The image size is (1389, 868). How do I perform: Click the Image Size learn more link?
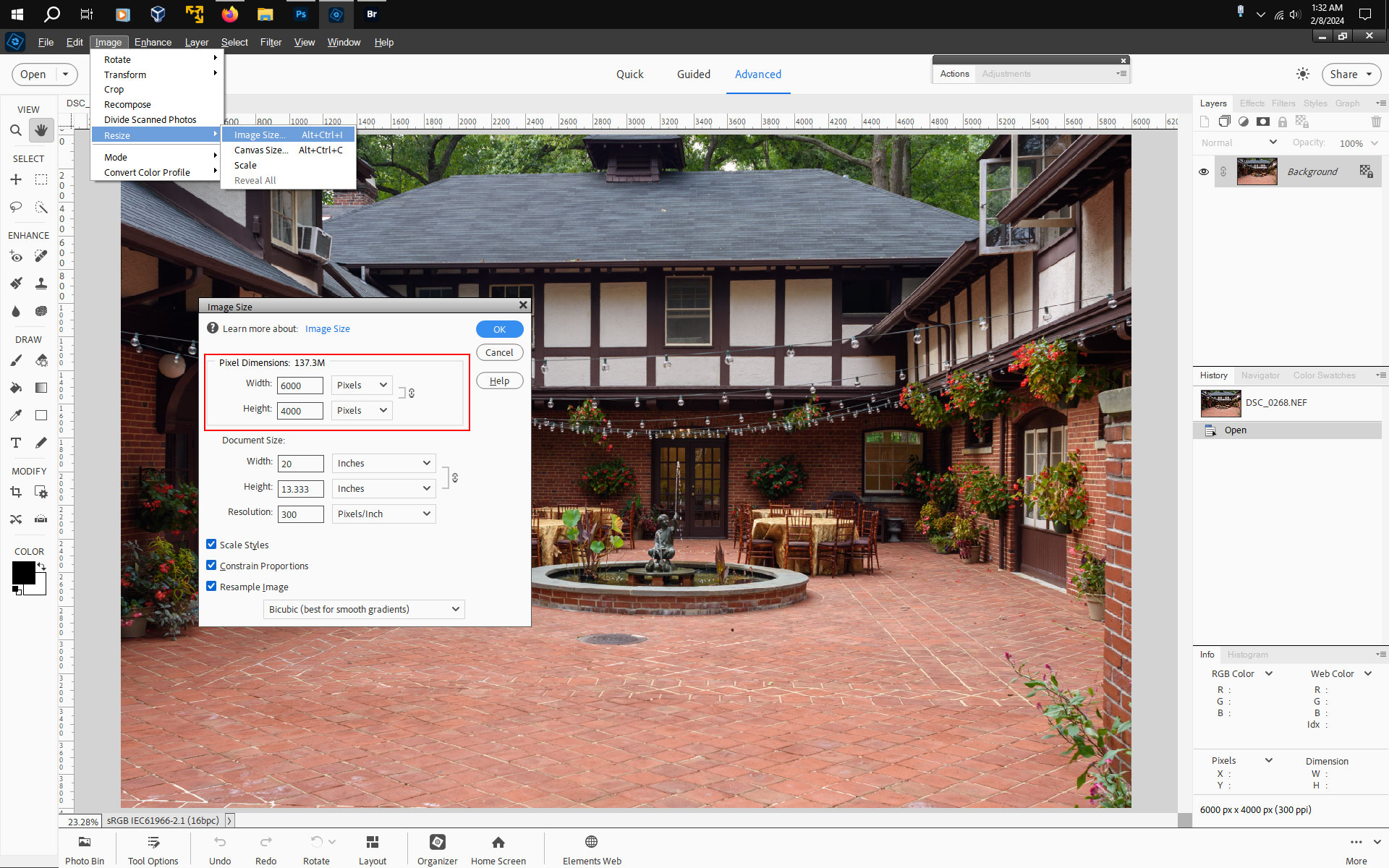(327, 328)
